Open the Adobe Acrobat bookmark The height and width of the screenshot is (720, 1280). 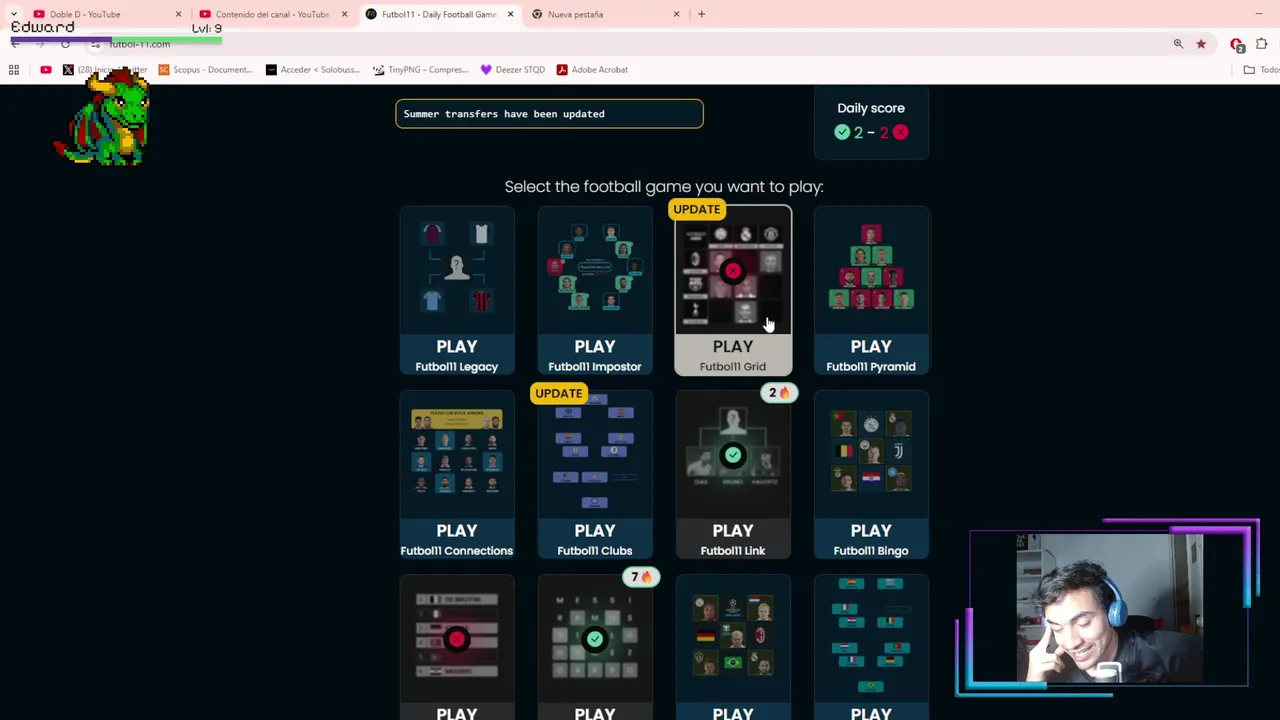tap(591, 70)
